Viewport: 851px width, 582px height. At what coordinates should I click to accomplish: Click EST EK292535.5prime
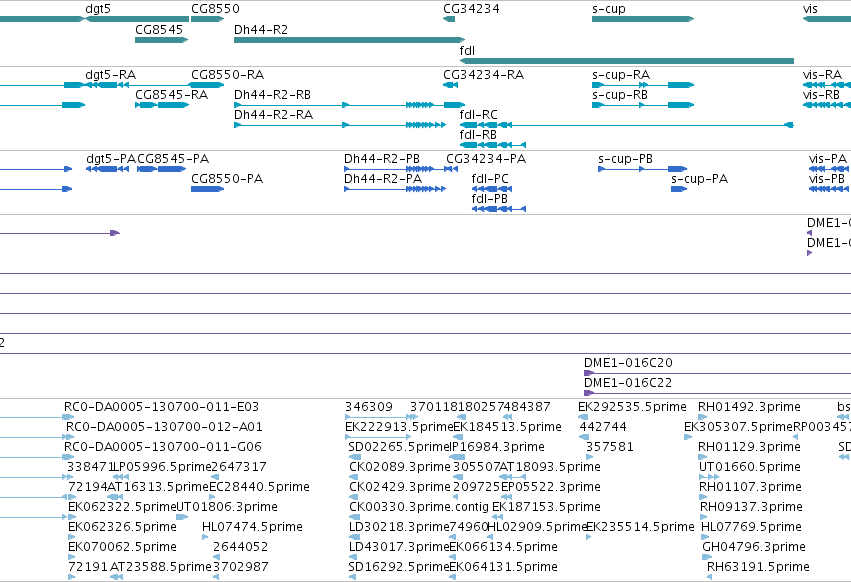632,407
